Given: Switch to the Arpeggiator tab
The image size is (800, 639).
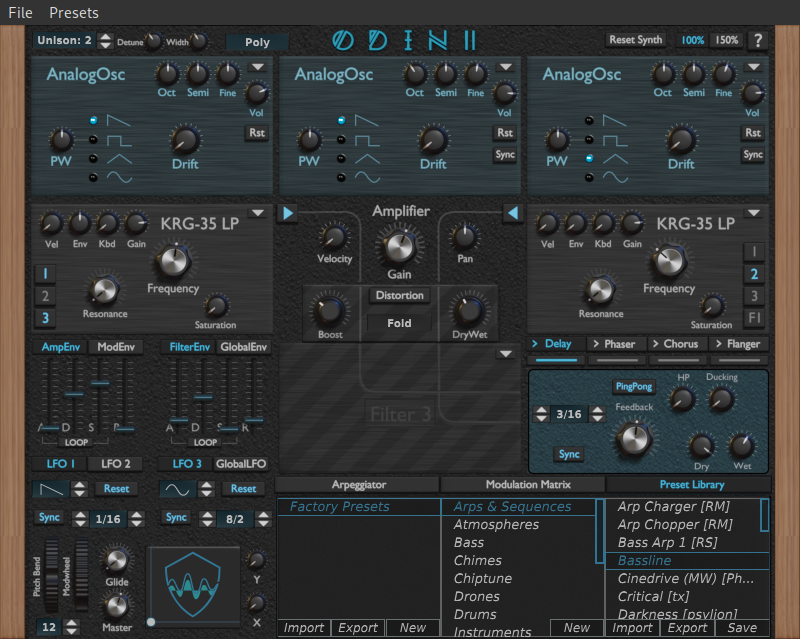Looking at the screenshot, I should click(x=358, y=484).
